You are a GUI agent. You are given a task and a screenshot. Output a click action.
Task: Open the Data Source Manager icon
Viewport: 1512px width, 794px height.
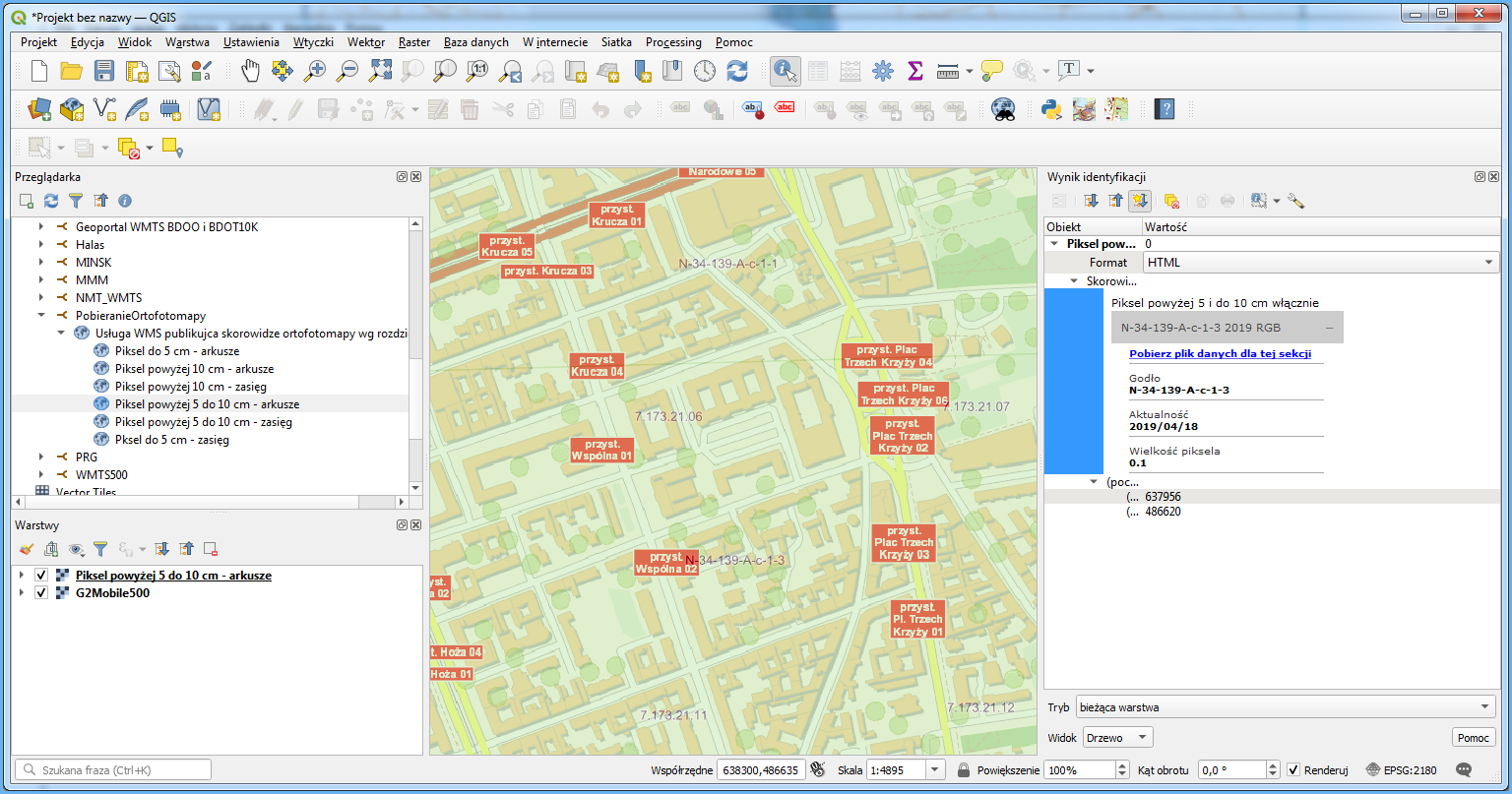[38, 108]
